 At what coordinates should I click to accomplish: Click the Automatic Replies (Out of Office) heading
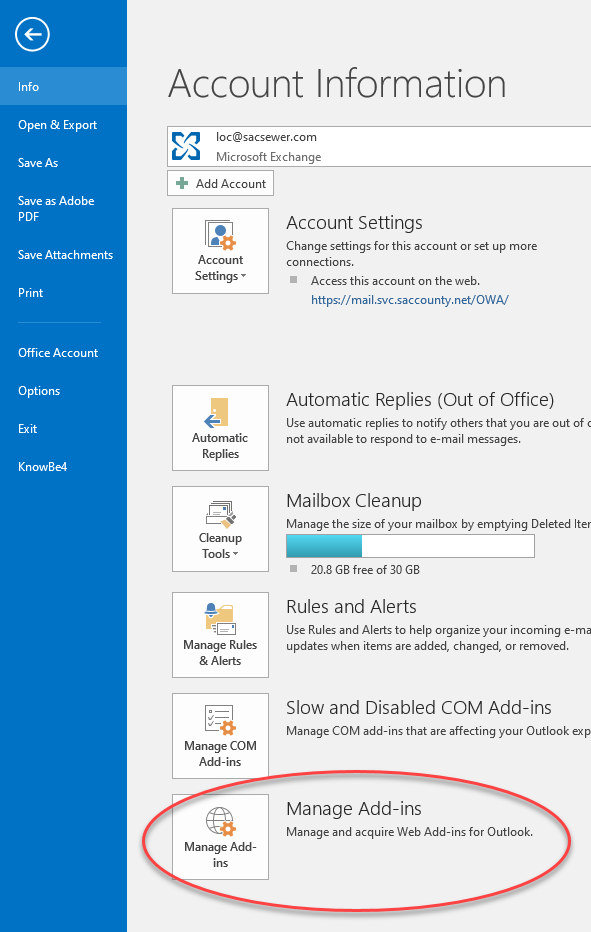coord(420,399)
